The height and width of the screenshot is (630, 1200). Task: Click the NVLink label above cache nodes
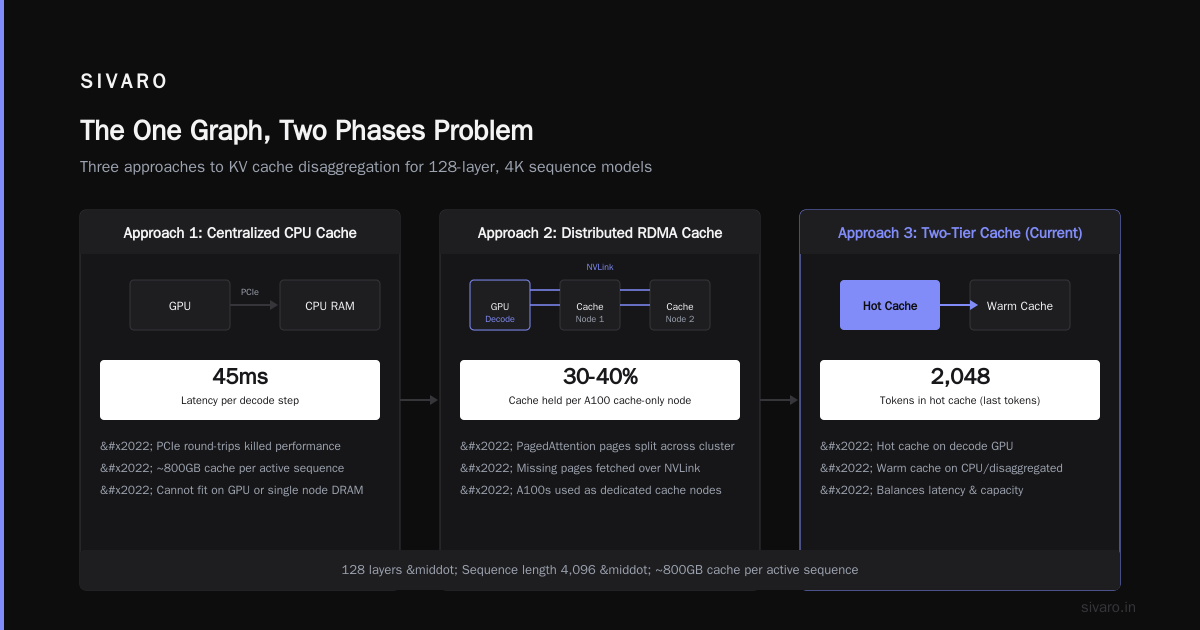600,267
